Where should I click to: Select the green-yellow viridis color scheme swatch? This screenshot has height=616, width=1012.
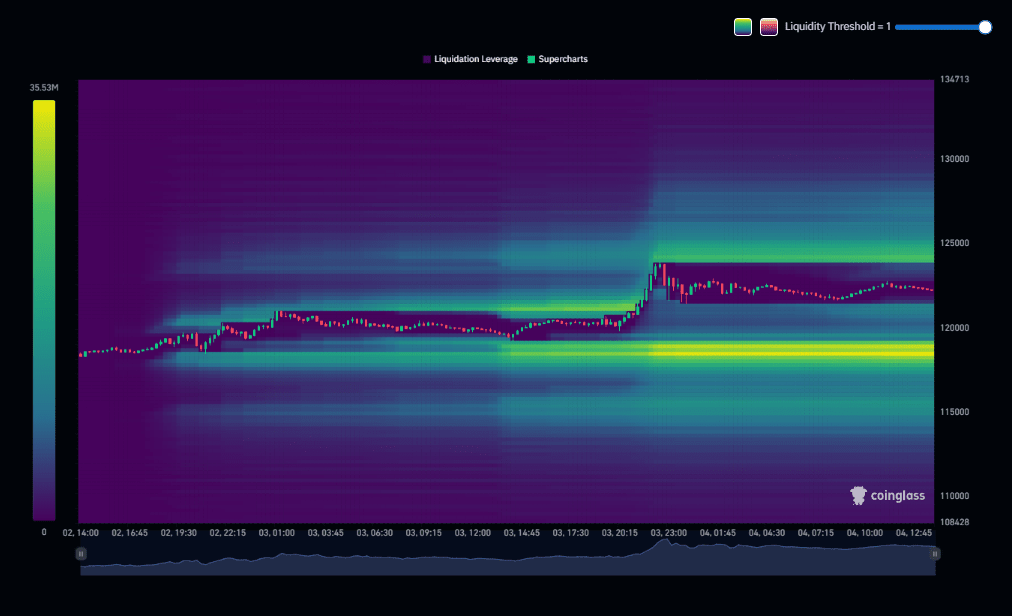point(743,27)
